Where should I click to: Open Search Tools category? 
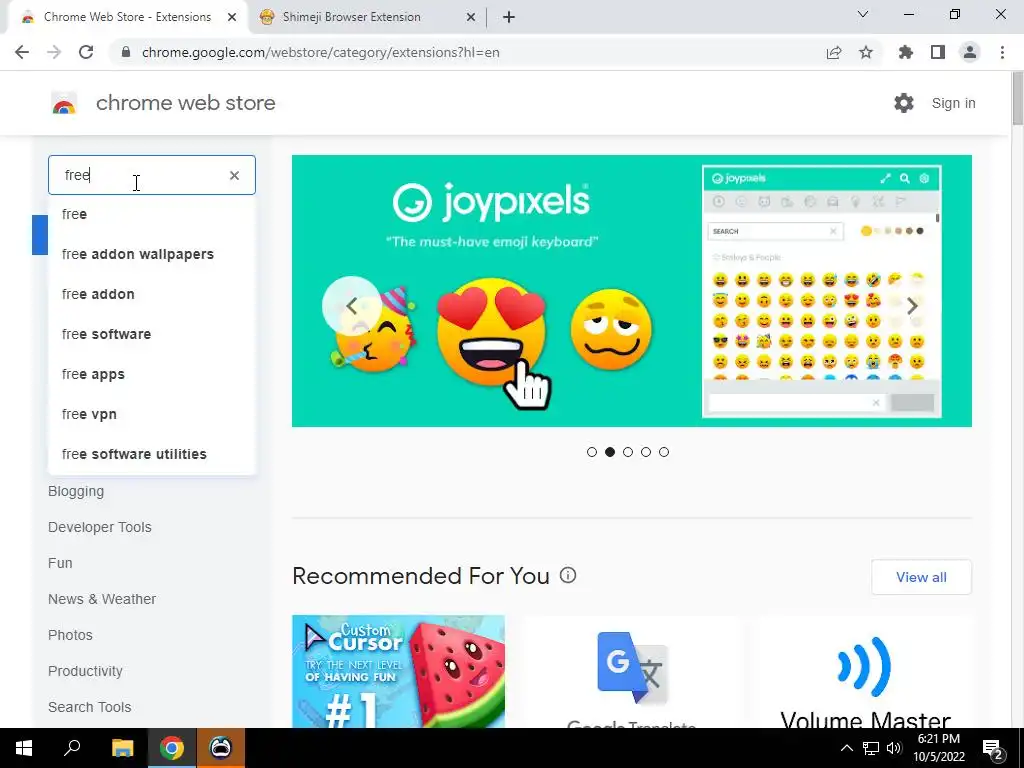89,707
